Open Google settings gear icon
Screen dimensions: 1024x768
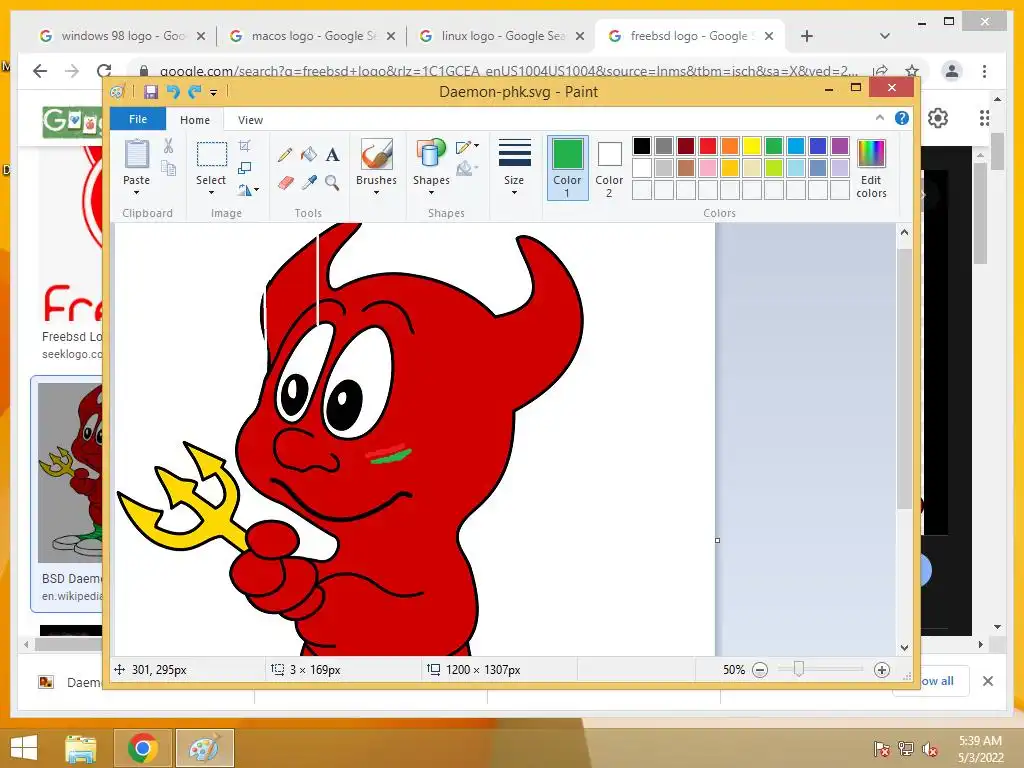pyautogui.click(x=938, y=118)
